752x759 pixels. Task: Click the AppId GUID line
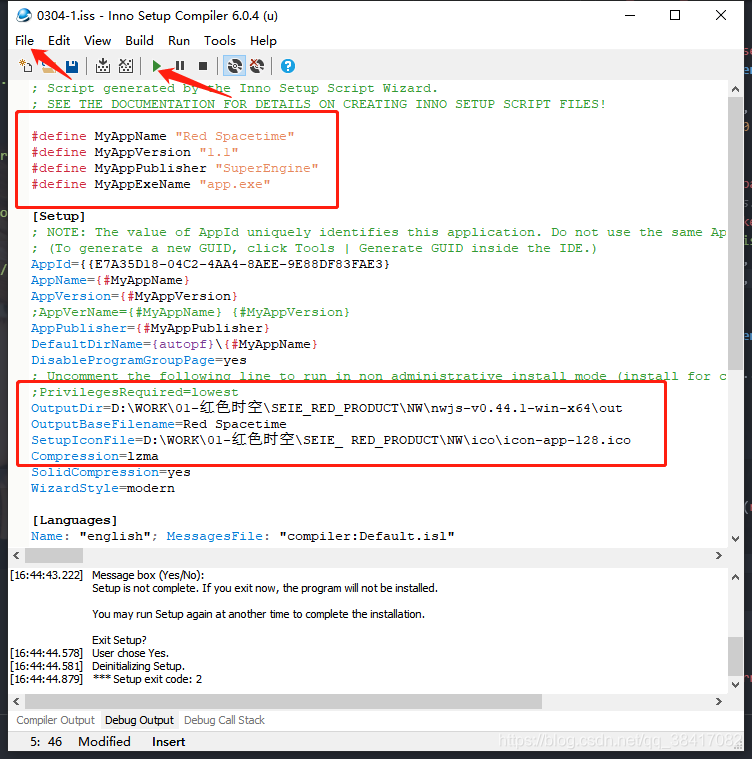[x=211, y=264]
